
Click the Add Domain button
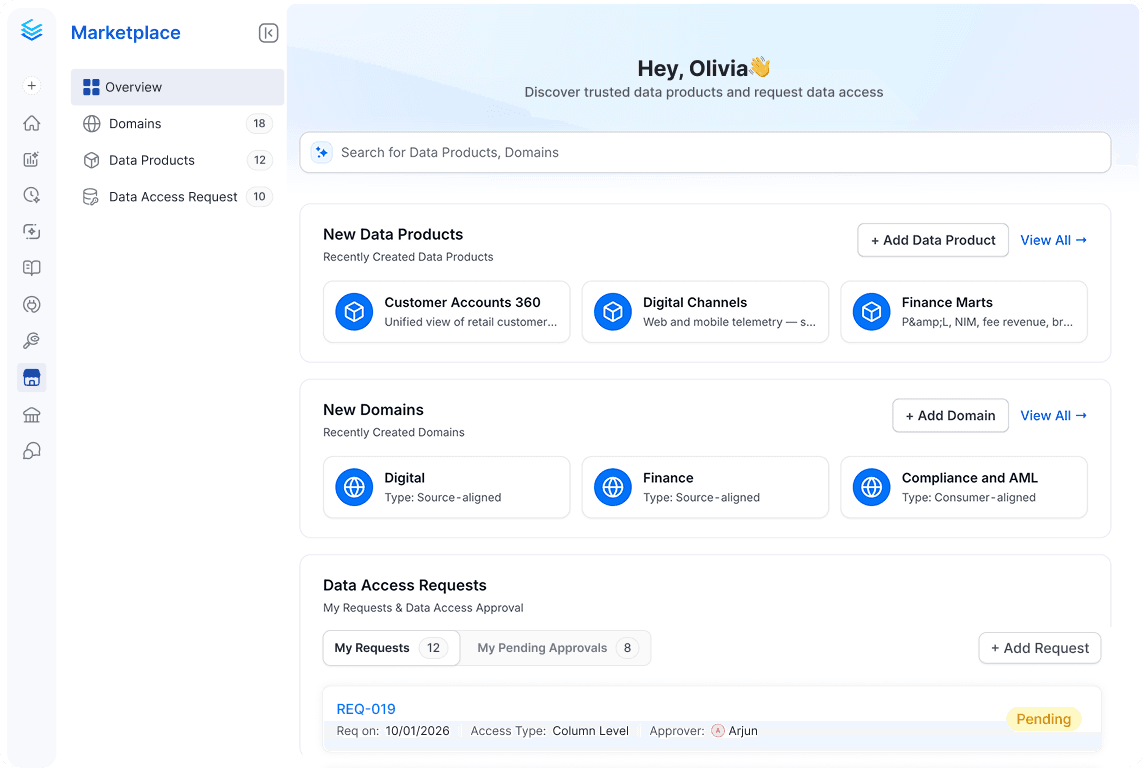[x=950, y=415]
